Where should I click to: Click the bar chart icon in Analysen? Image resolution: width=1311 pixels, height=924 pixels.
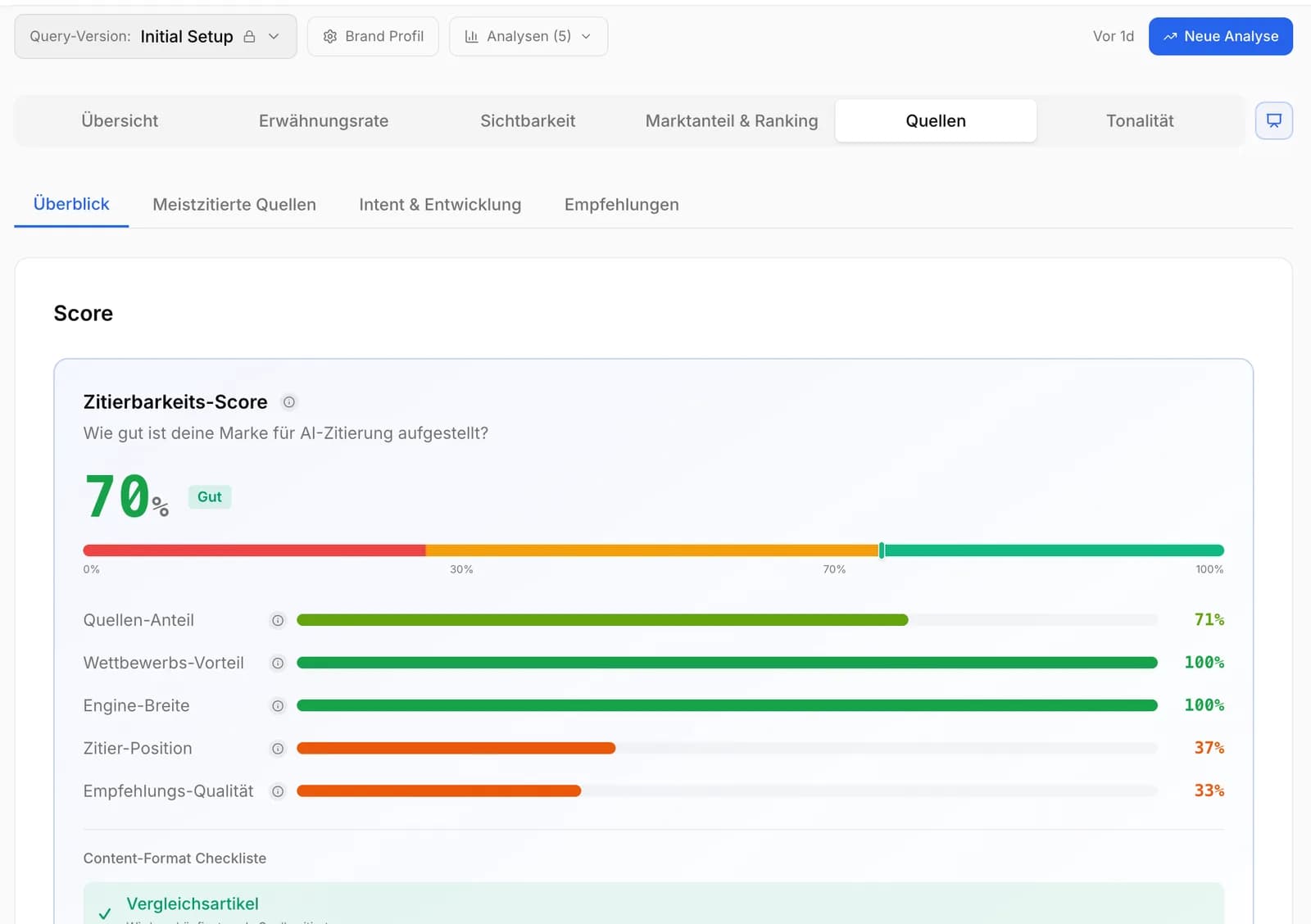point(471,37)
